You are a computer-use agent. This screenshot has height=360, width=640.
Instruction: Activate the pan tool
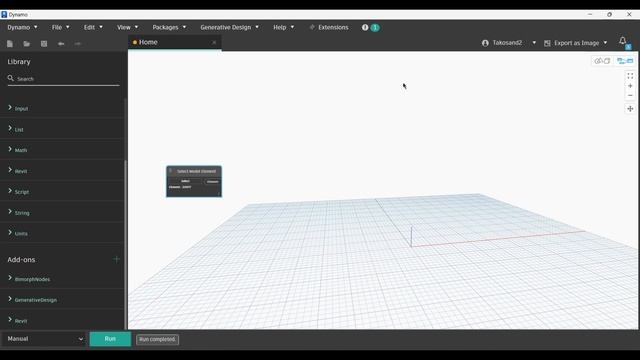(630, 109)
